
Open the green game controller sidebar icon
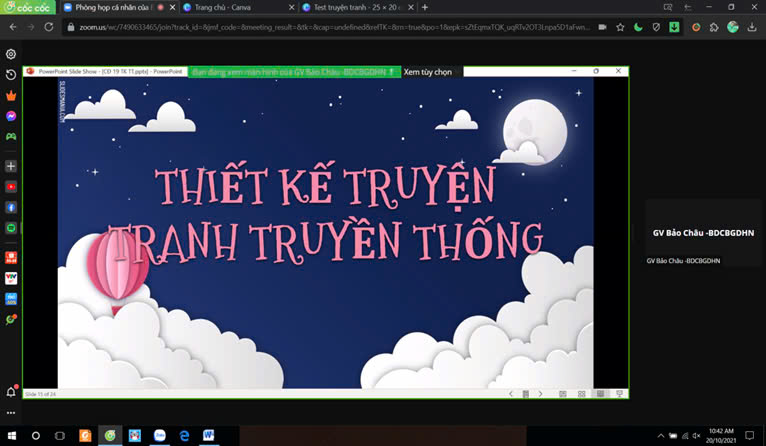(11, 136)
